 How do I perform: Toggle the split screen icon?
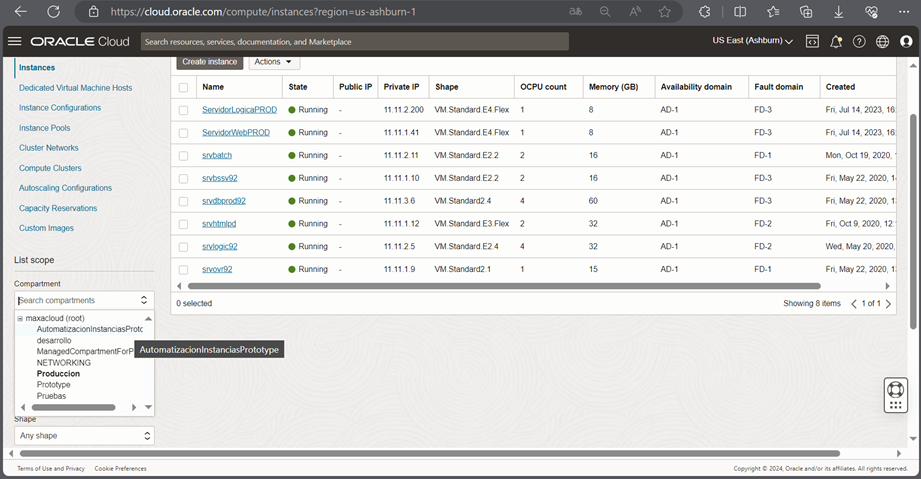[740, 12]
